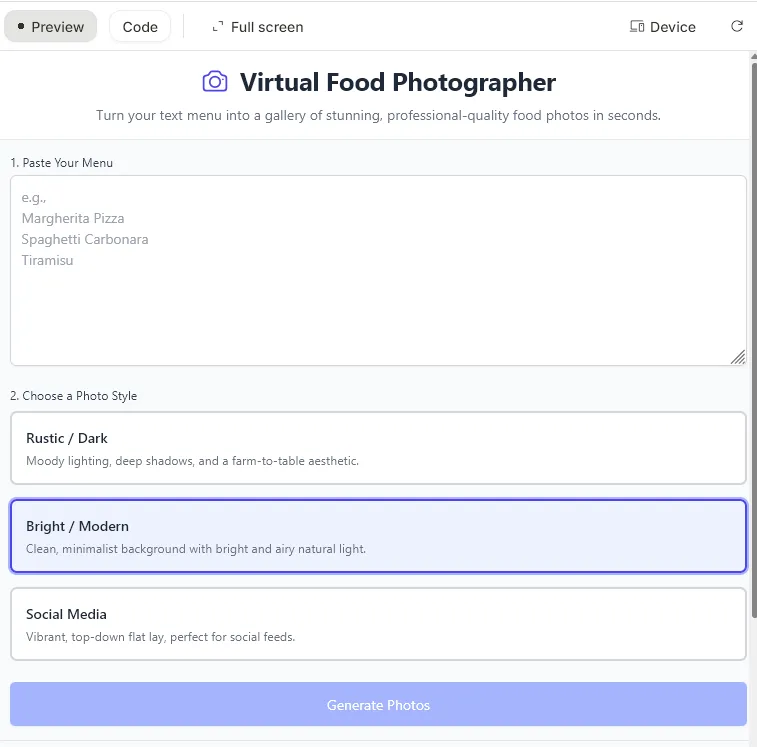Select the Rustic / Dark photo style

(x=378, y=448)
